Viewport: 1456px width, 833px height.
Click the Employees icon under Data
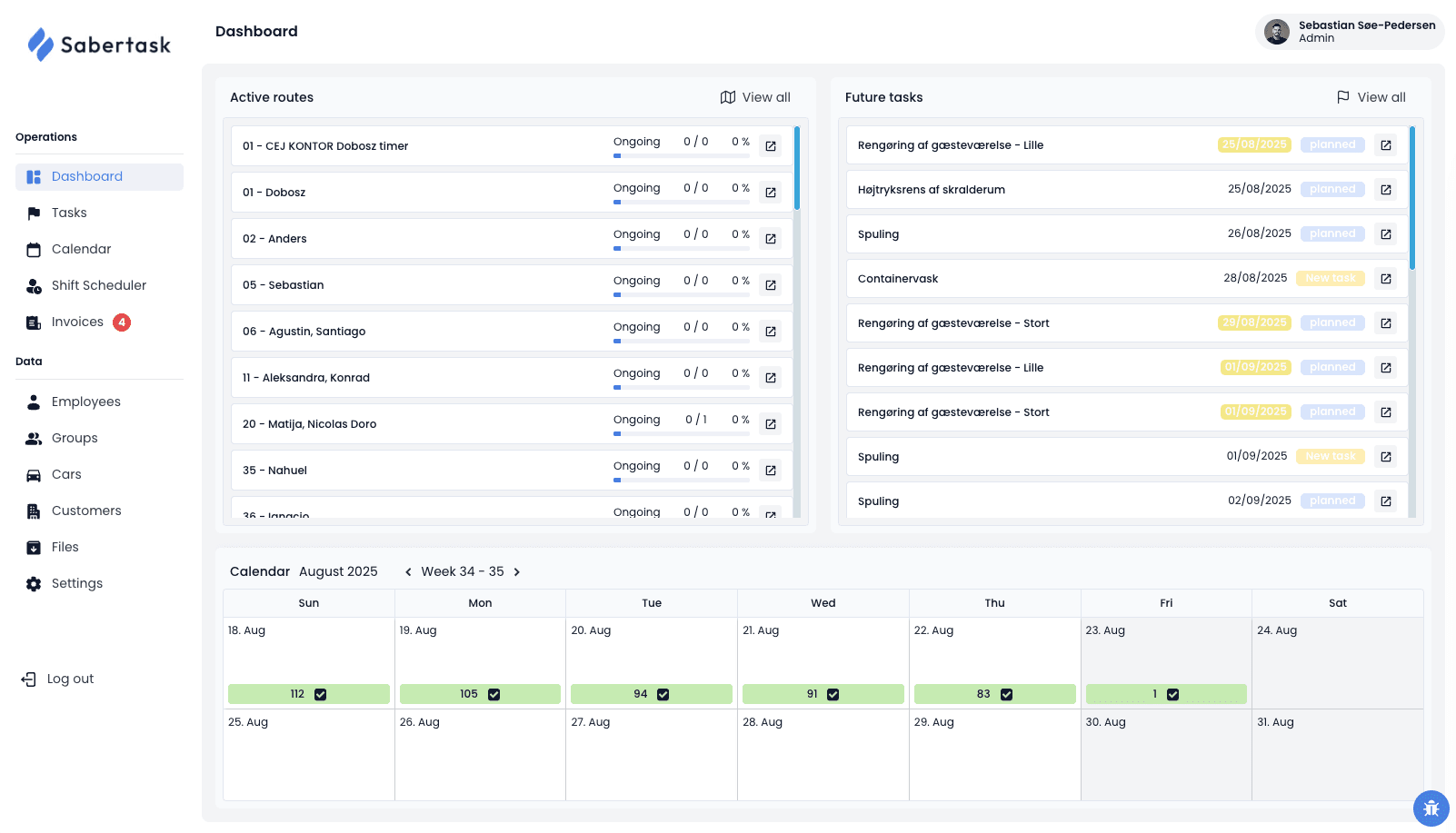(34, 402)
